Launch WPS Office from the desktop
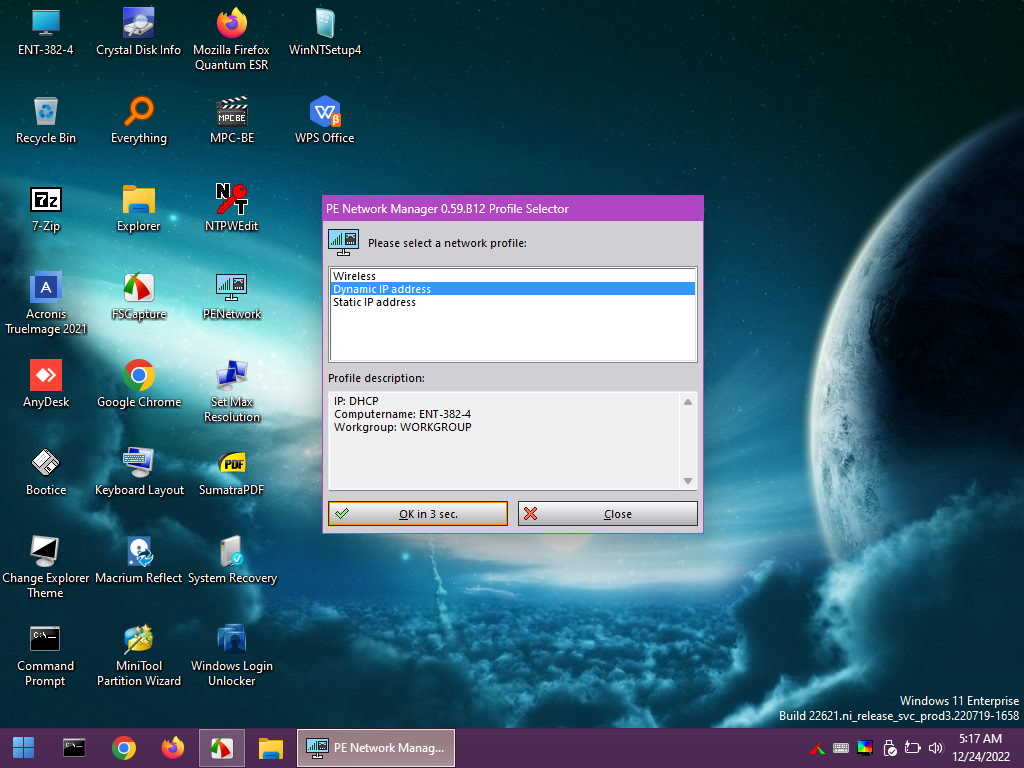 pos(325,120)
